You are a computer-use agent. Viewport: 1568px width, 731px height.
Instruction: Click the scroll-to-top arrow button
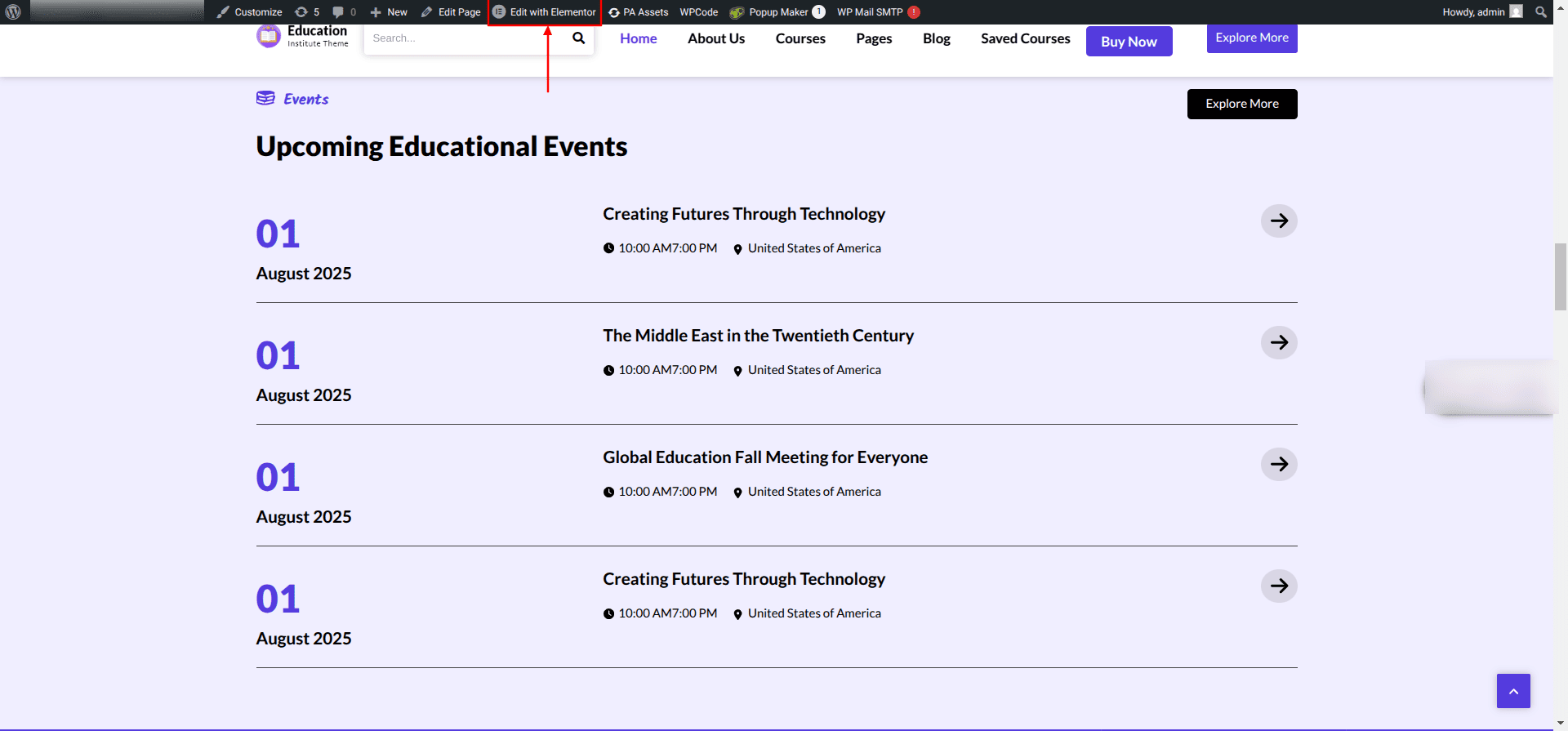pyautogui.click(x=1513, y=691)
